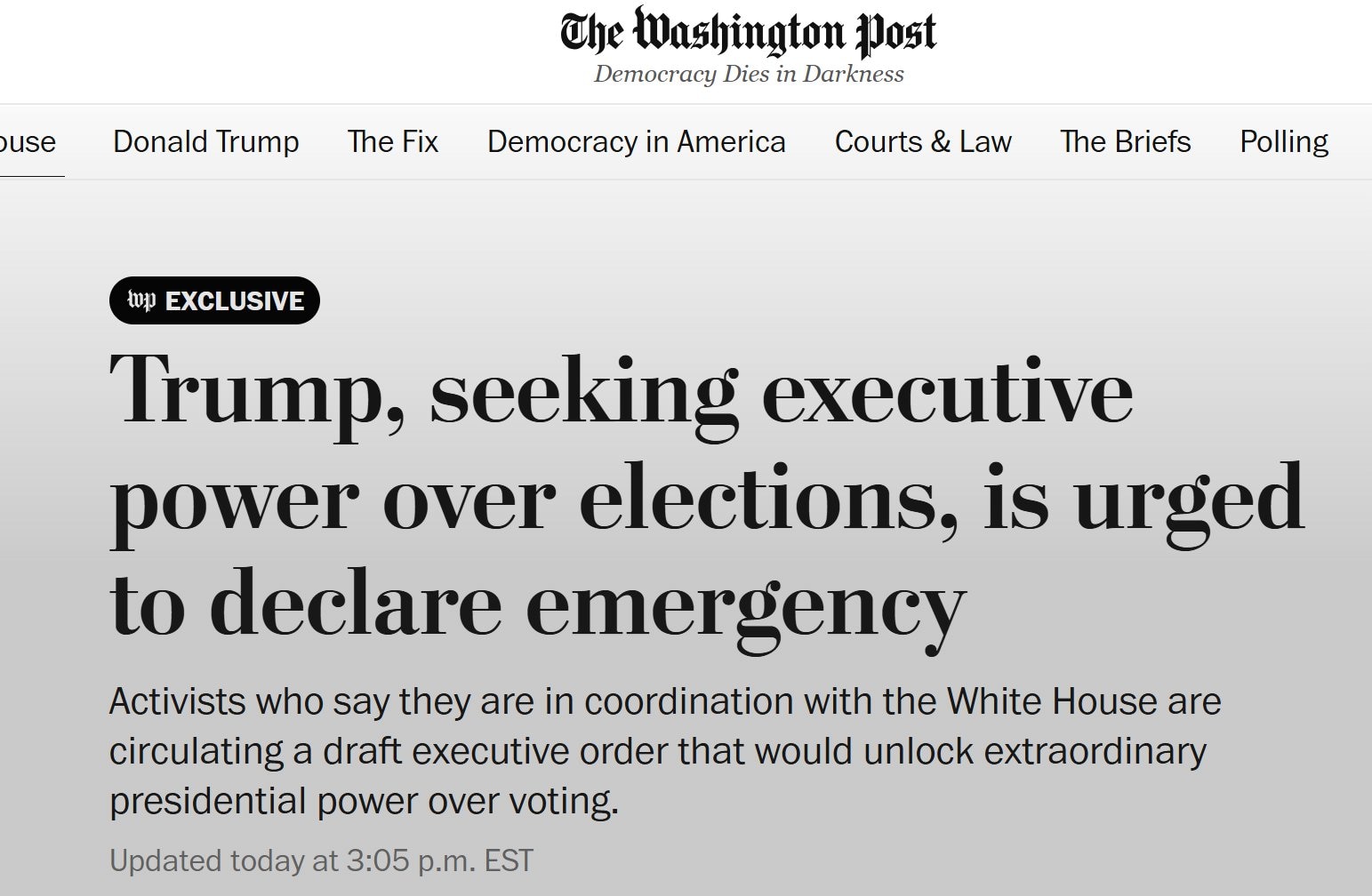1372x896 pixels.
Task: Click the Democracy Dies in Darkness tagline
Action: [748, 74]
